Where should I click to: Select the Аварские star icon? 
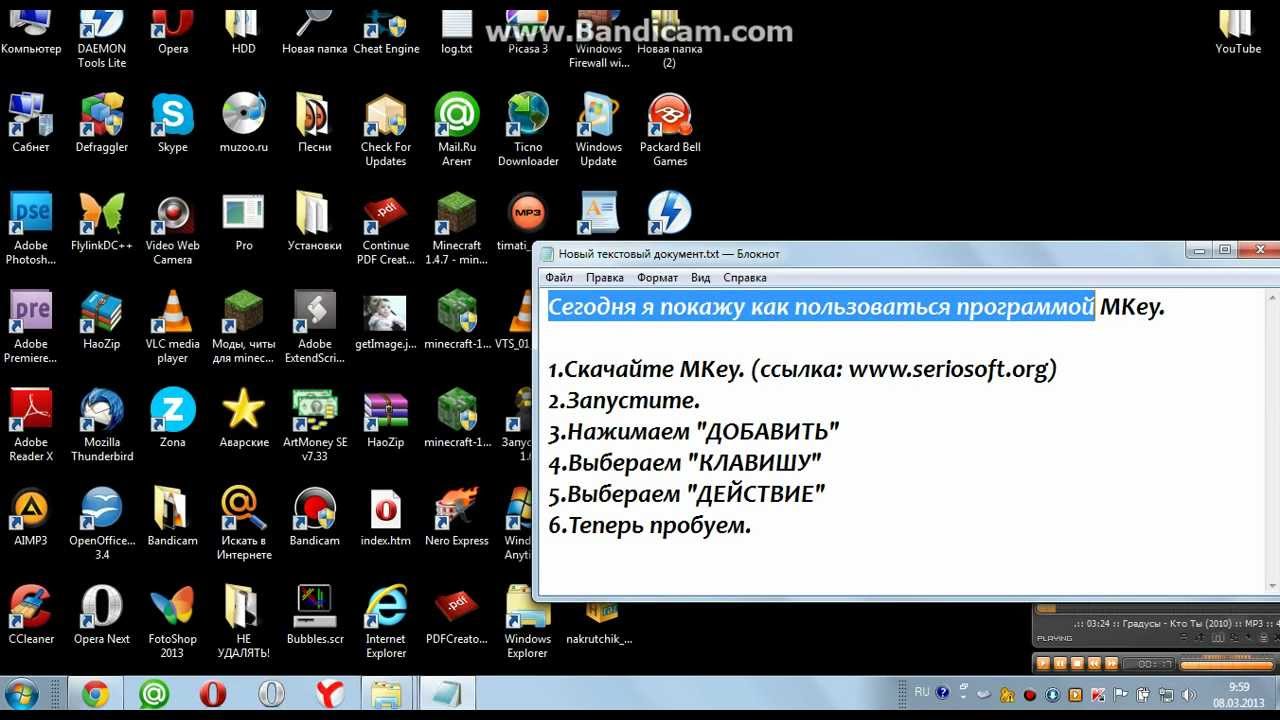[244, 418]
